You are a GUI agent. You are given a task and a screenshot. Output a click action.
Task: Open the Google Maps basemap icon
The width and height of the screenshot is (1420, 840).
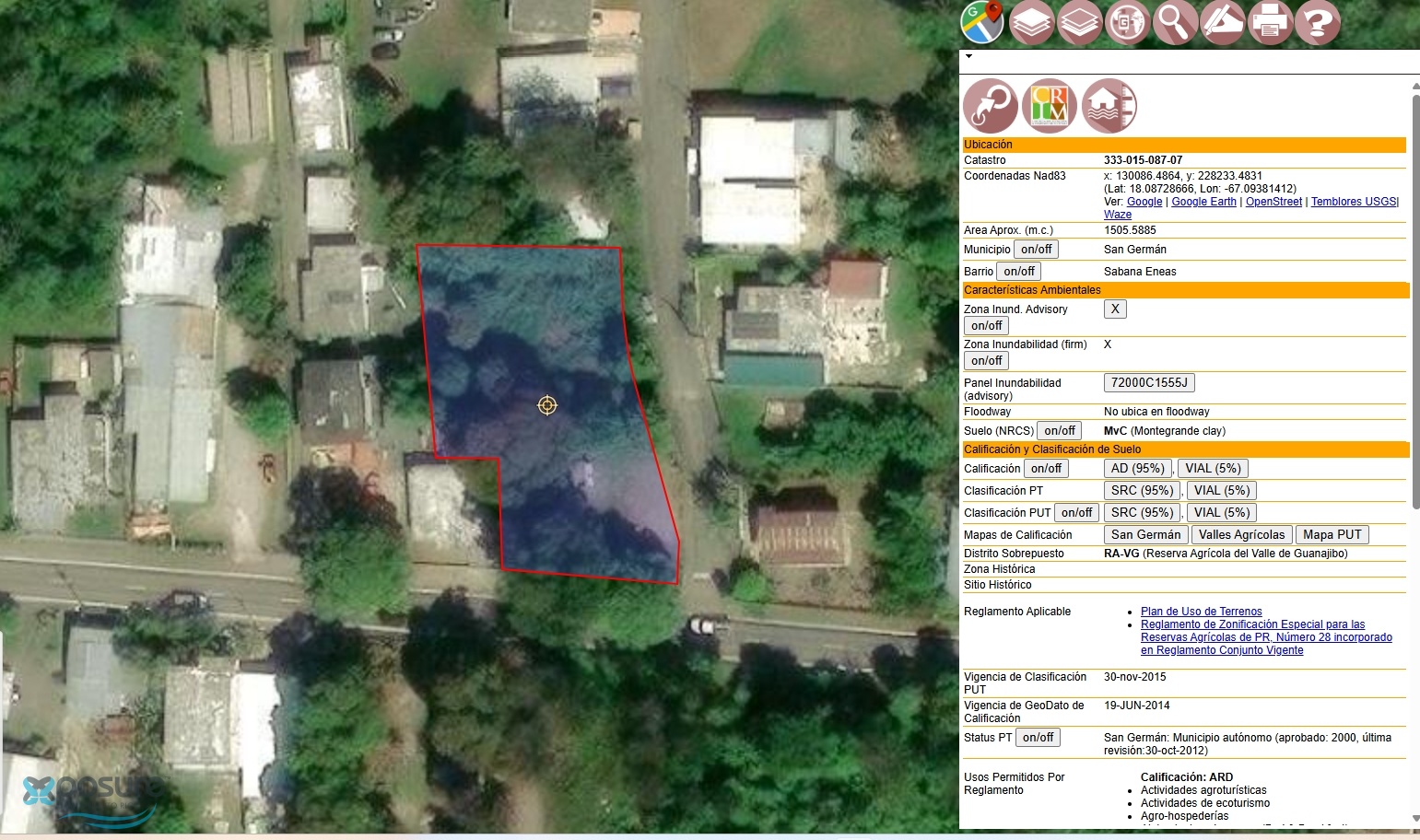tap(982, 22)
